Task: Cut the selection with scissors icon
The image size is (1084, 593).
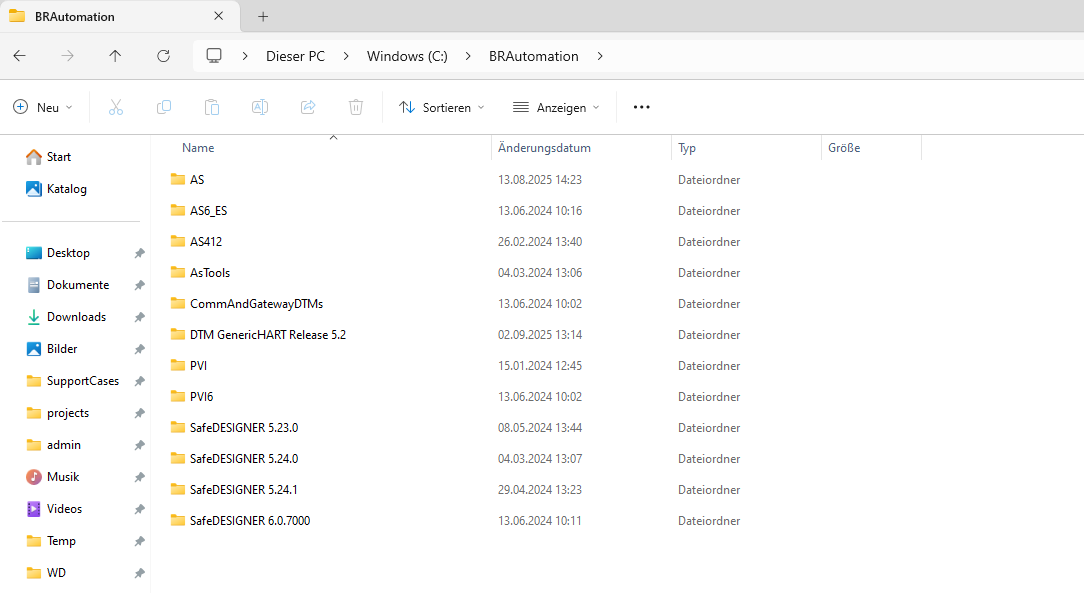Action: [x=115, y=107]
